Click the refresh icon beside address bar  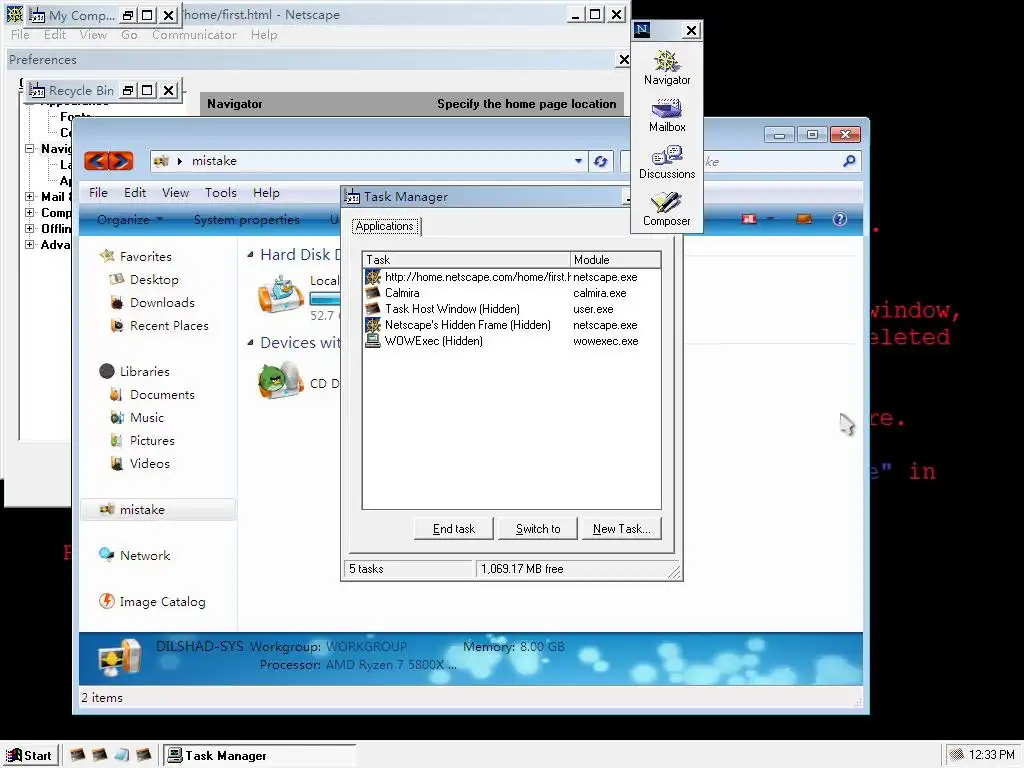point(600,161)
